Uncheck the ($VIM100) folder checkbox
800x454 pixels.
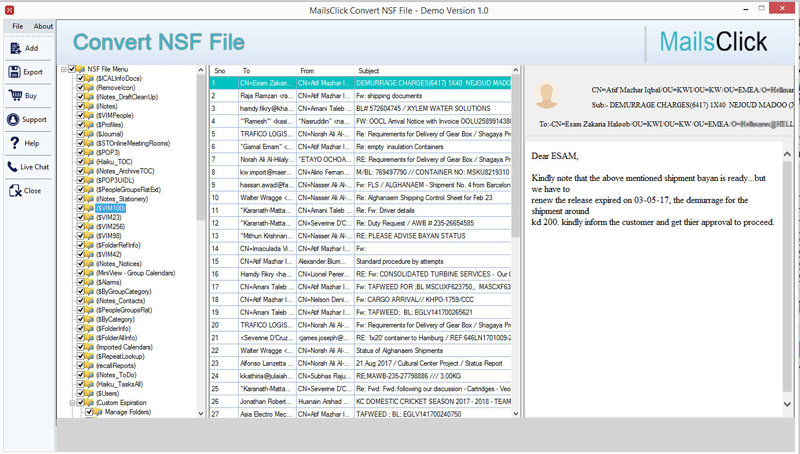pyautogui.click(x=81, y=208)
